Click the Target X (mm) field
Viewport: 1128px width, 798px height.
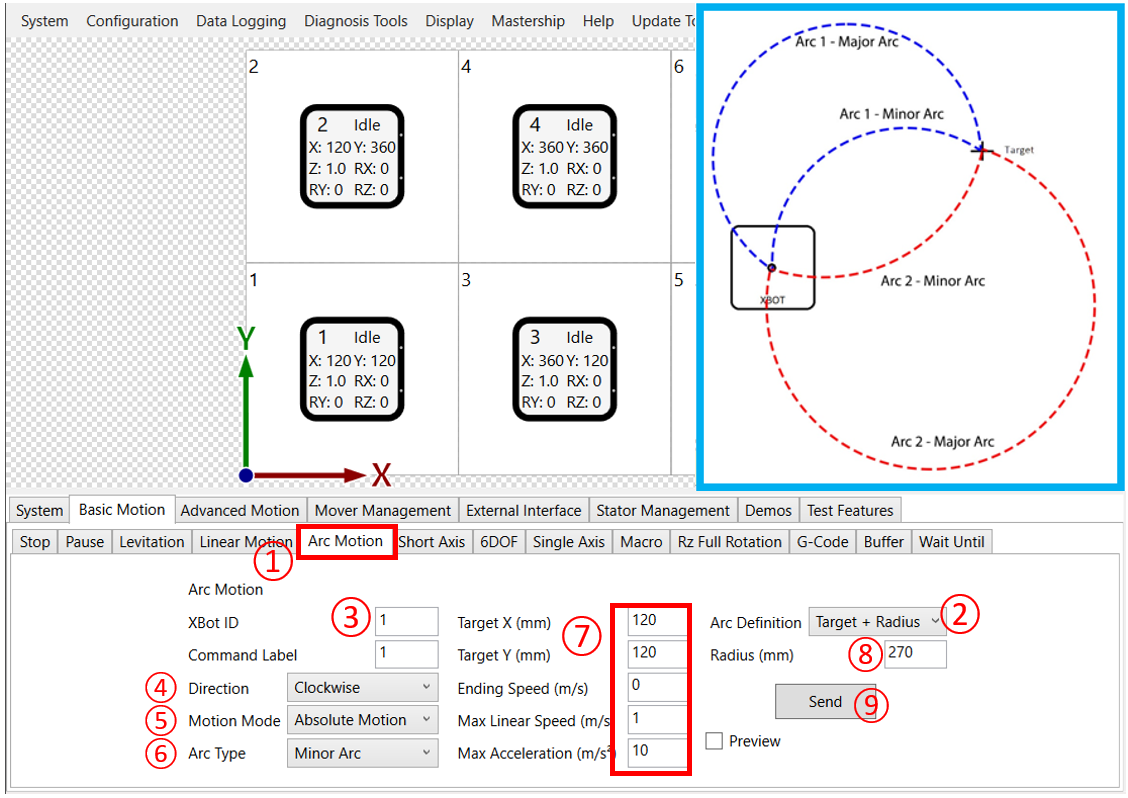656,620
